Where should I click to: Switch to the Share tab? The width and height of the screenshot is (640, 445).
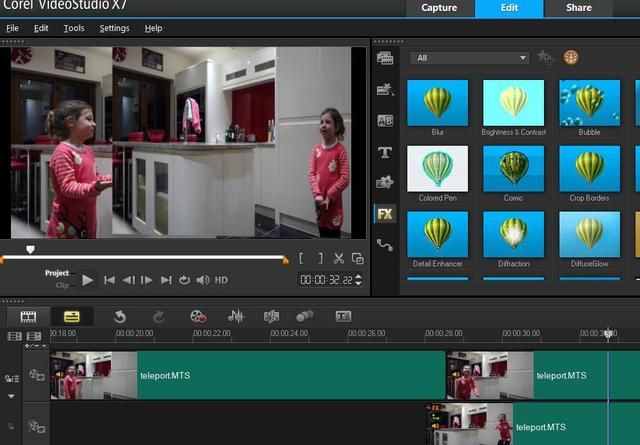(579, 9)
